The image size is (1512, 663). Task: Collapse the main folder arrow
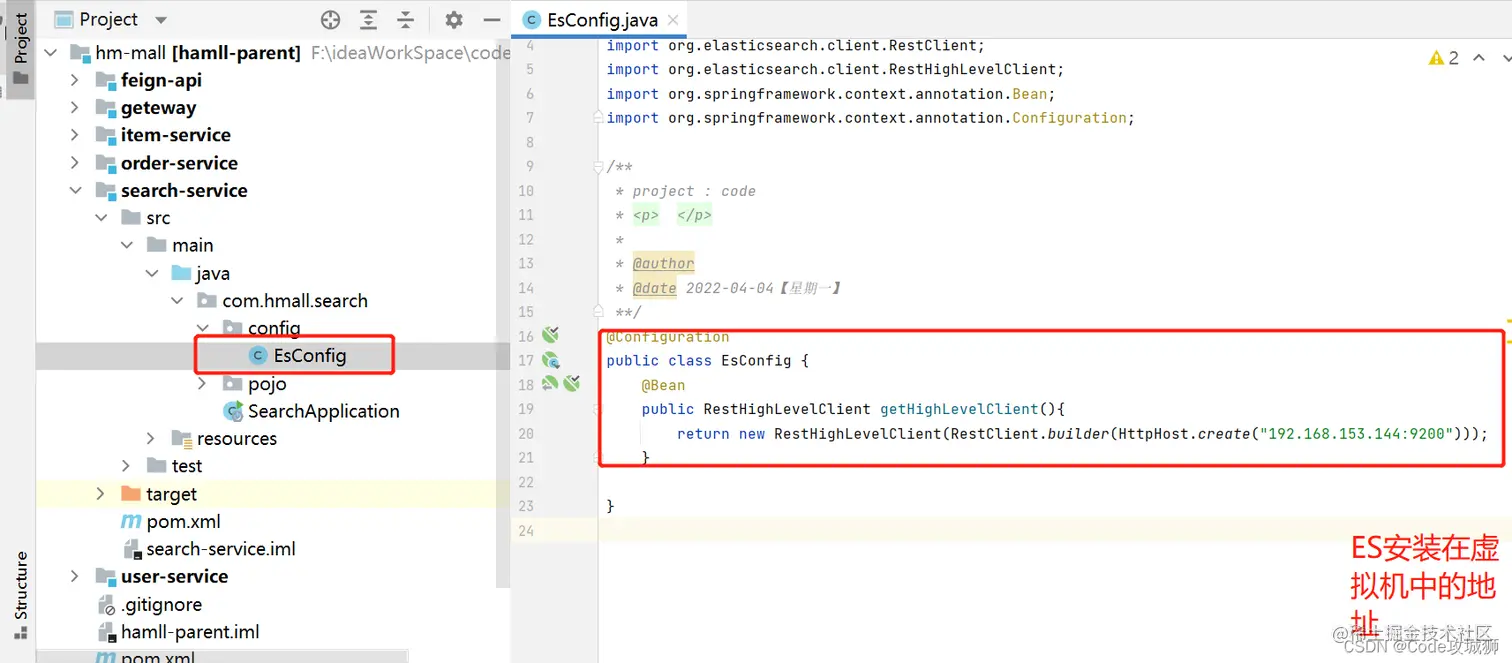pyautogui.click(x=126, y=245)
